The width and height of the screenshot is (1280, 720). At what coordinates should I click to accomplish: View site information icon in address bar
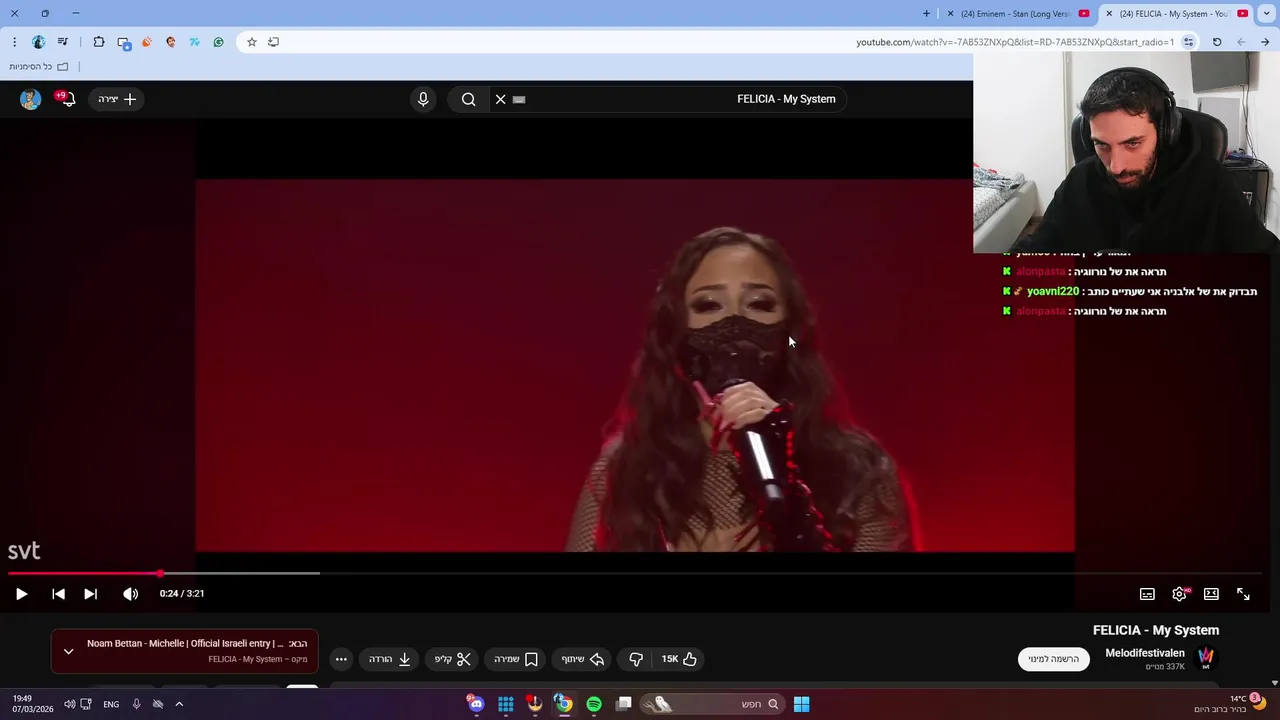coord(1188,42)
